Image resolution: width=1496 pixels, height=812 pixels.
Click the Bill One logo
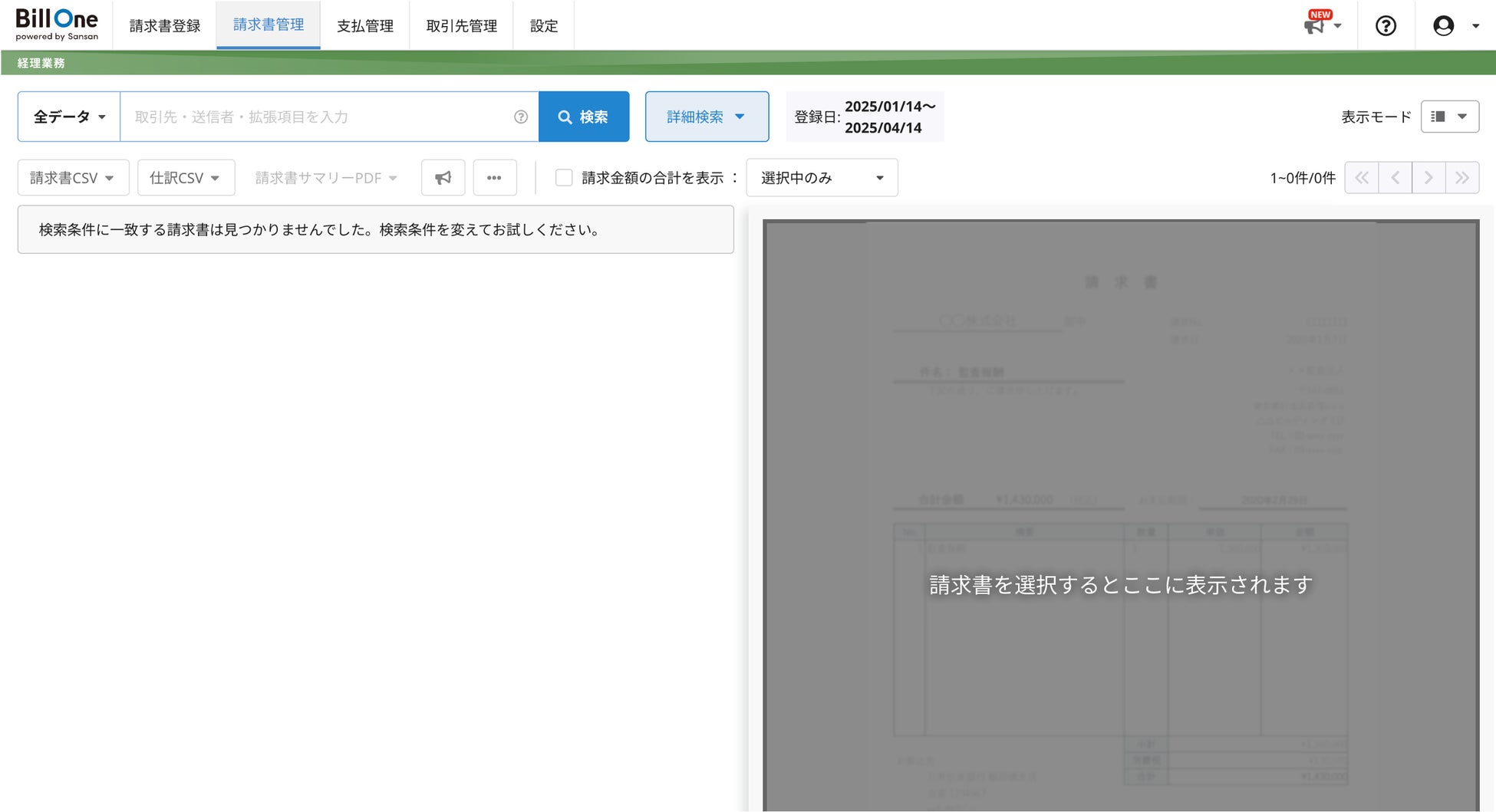(x=57, y=25)
